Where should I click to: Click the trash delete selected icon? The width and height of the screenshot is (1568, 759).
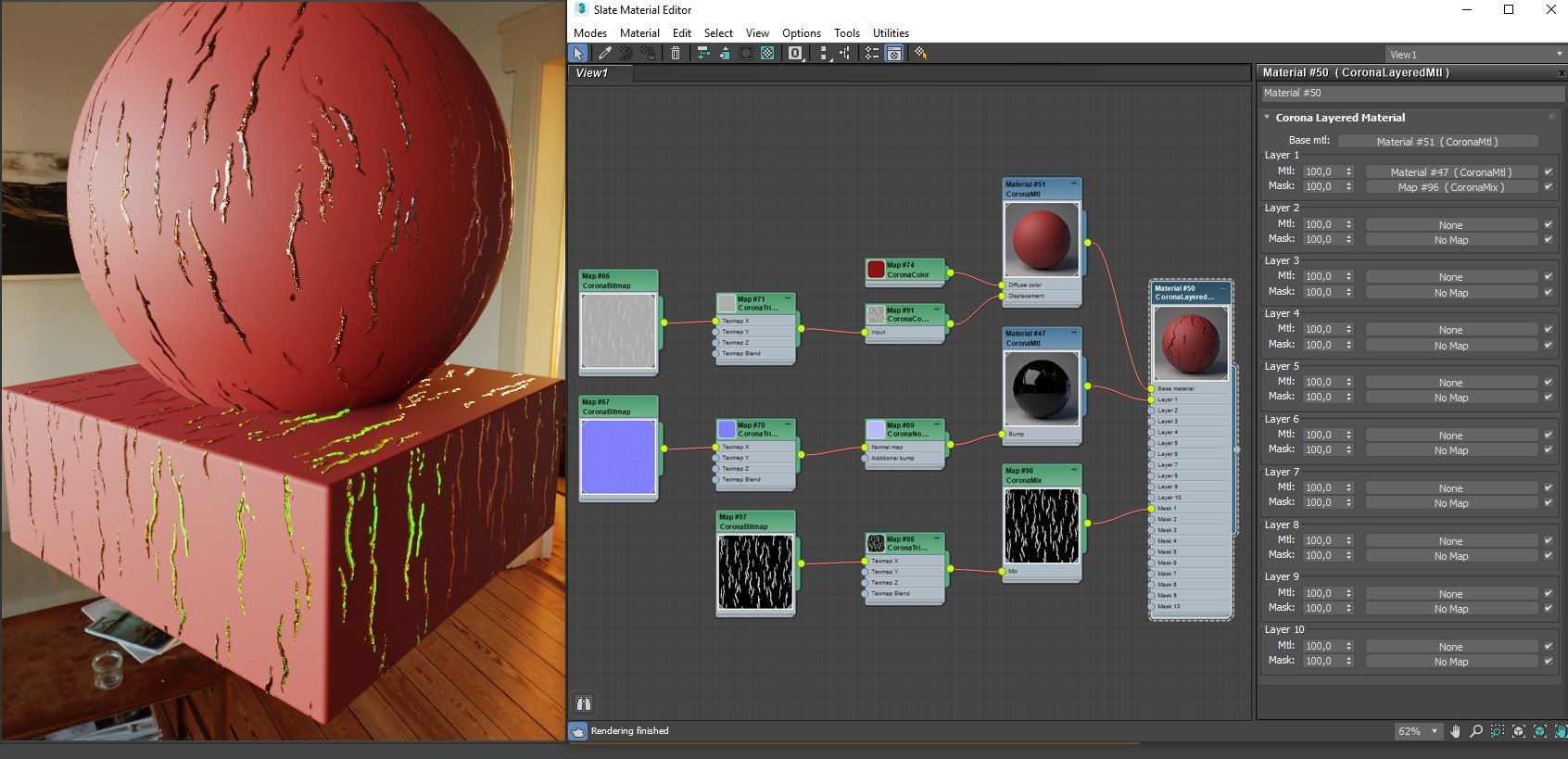pos(676,54)
